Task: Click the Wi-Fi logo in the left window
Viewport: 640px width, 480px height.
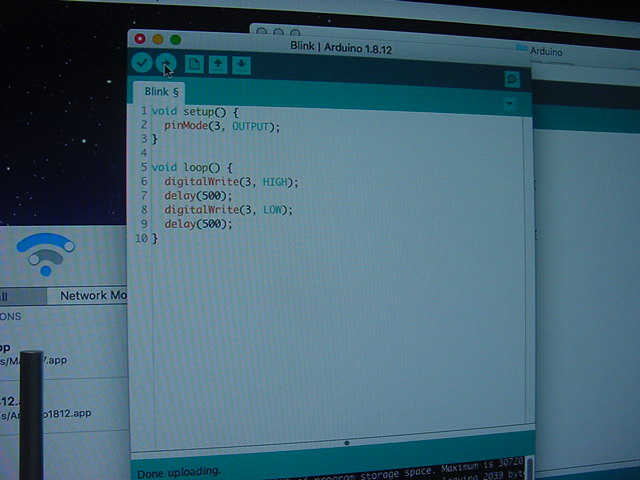Action: [46, 254]
